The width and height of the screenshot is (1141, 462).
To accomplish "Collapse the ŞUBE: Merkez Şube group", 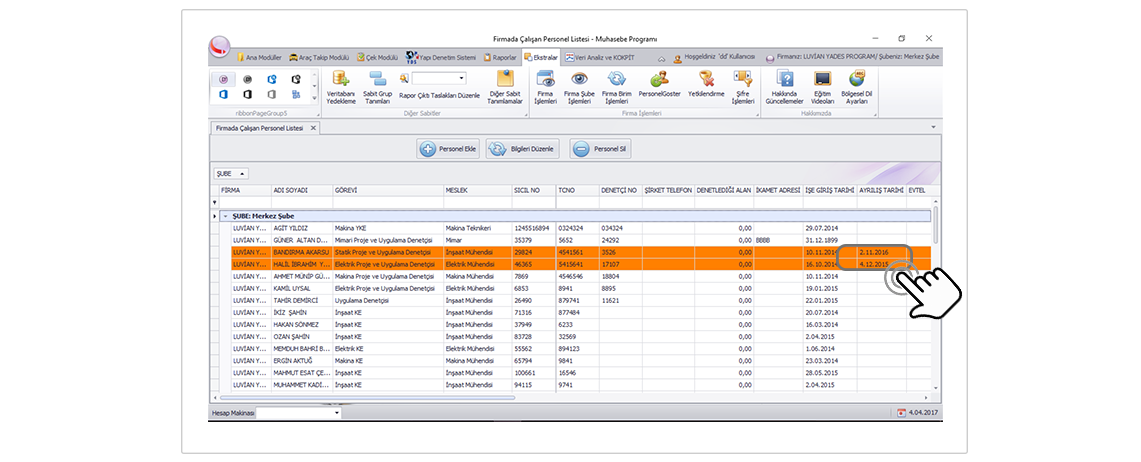I will point(226,216).
